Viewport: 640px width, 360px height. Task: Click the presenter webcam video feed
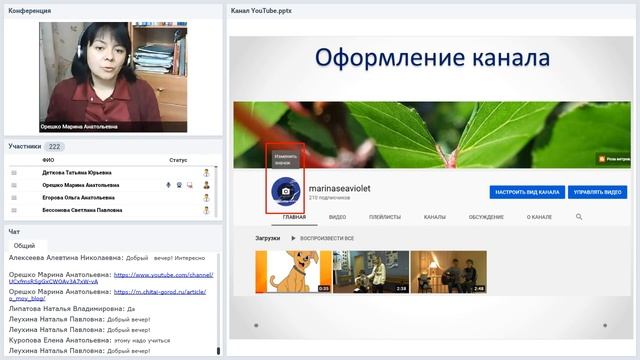(x=113, y=77)
